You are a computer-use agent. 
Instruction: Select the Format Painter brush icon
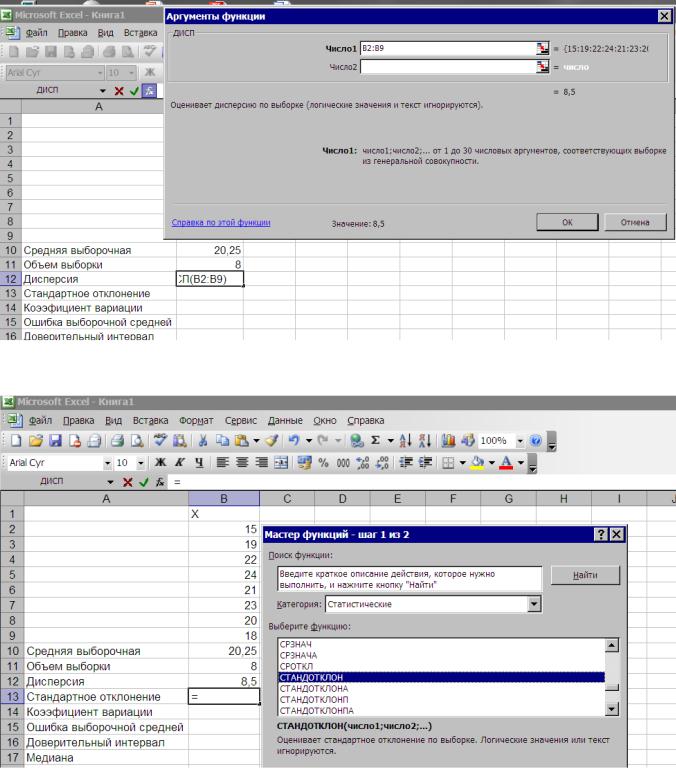tap(272, 440)
